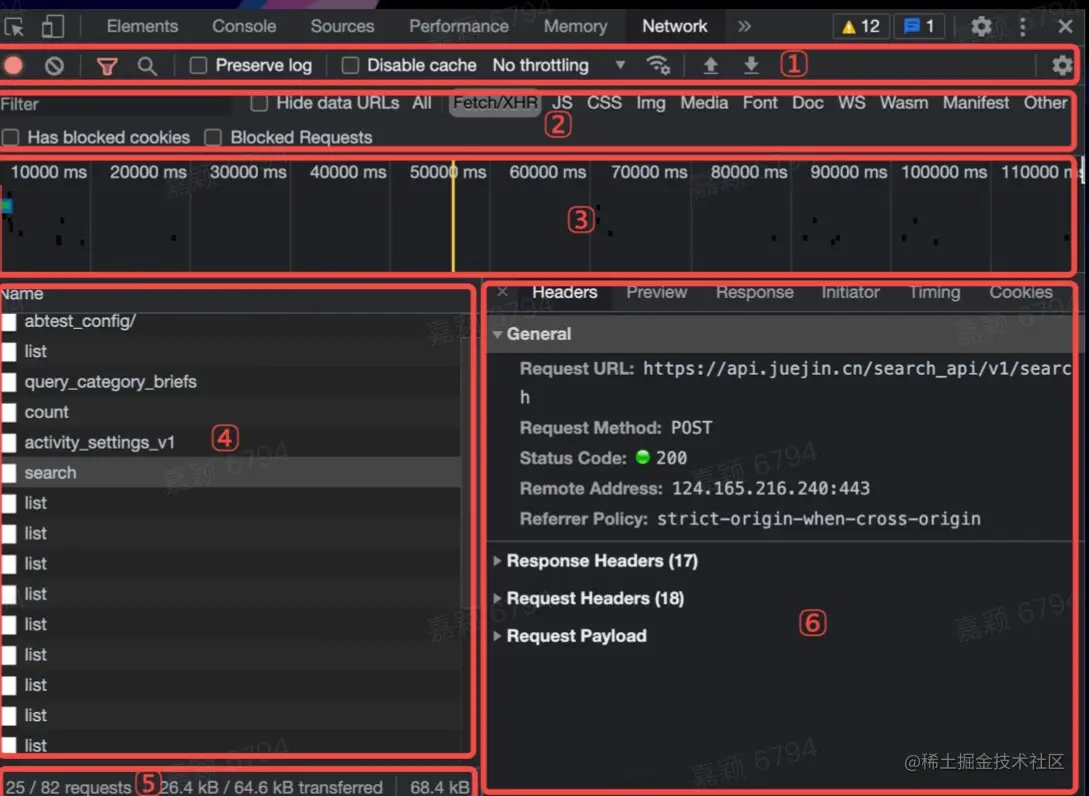Filter by Fetch/XHR requests
Screen dimensions: 1089x796
click(495, 103)
